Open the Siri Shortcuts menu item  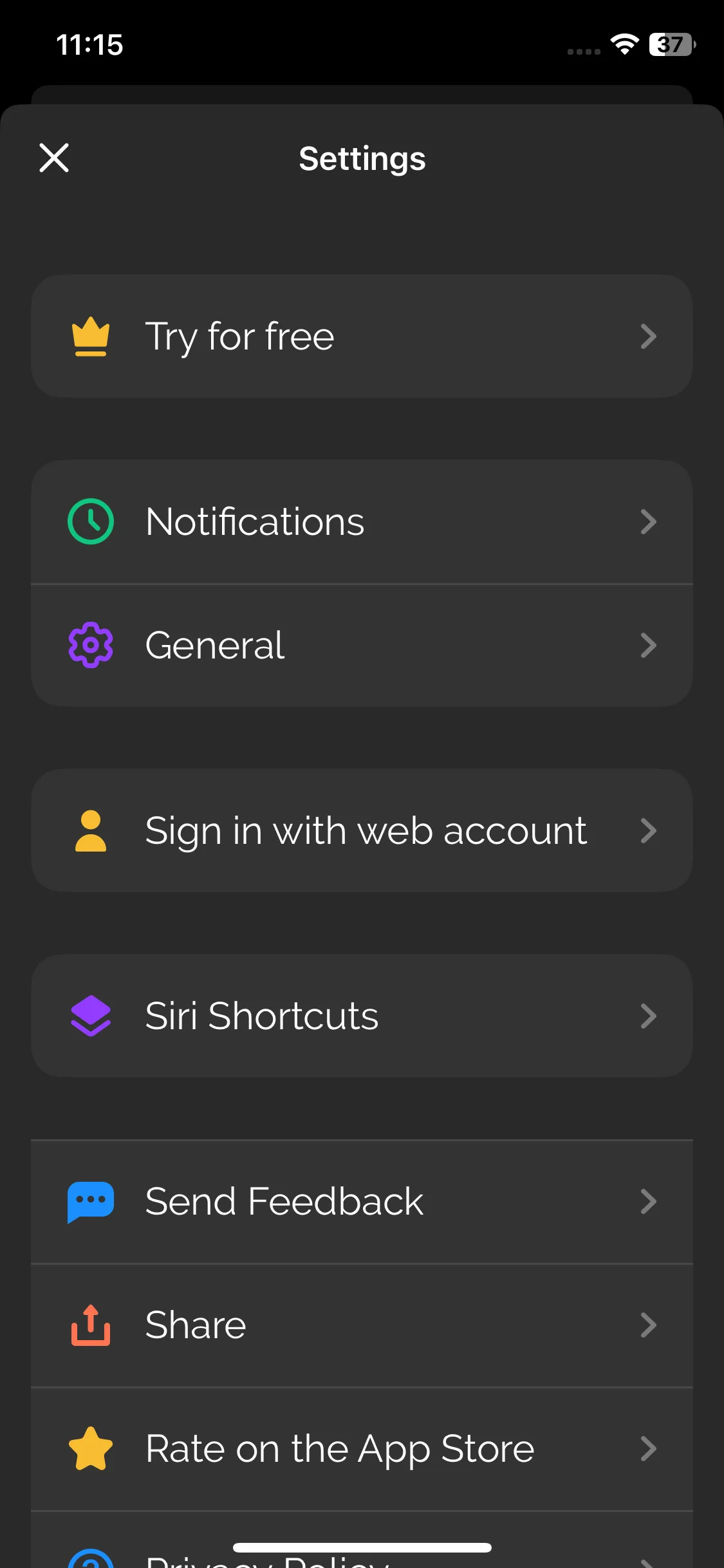coord(261,1016)
